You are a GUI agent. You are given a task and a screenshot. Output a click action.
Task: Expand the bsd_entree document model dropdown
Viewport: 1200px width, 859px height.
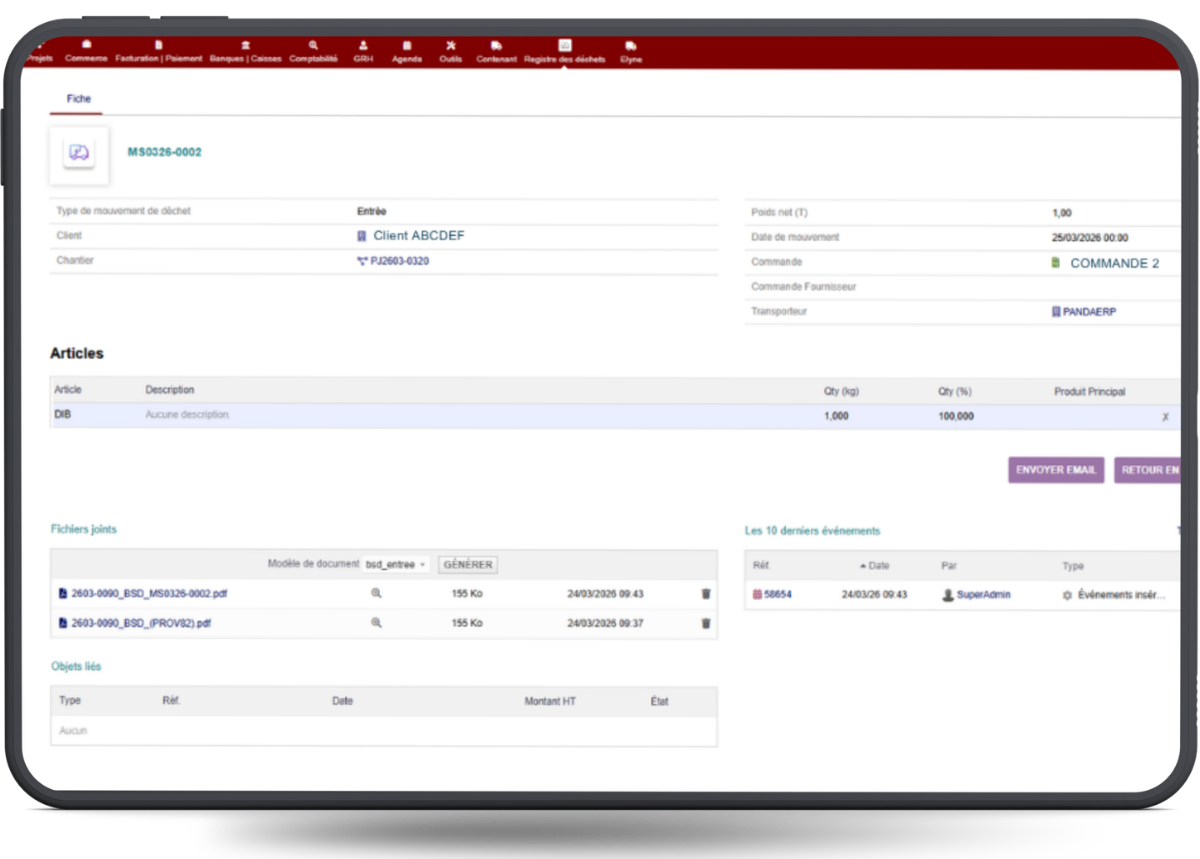(x=396, y=565)
